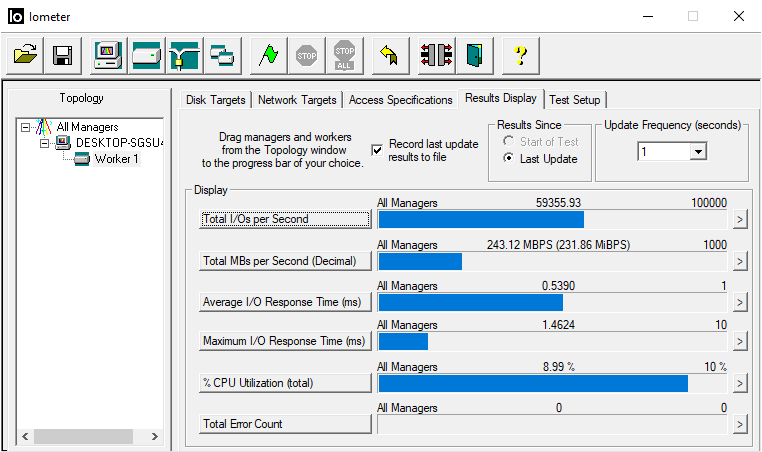The image size is (762, 452).
Task: Expand arrow next to Total I/Os per Second bar
Action: pyautogui.click(x=739, y=220)
